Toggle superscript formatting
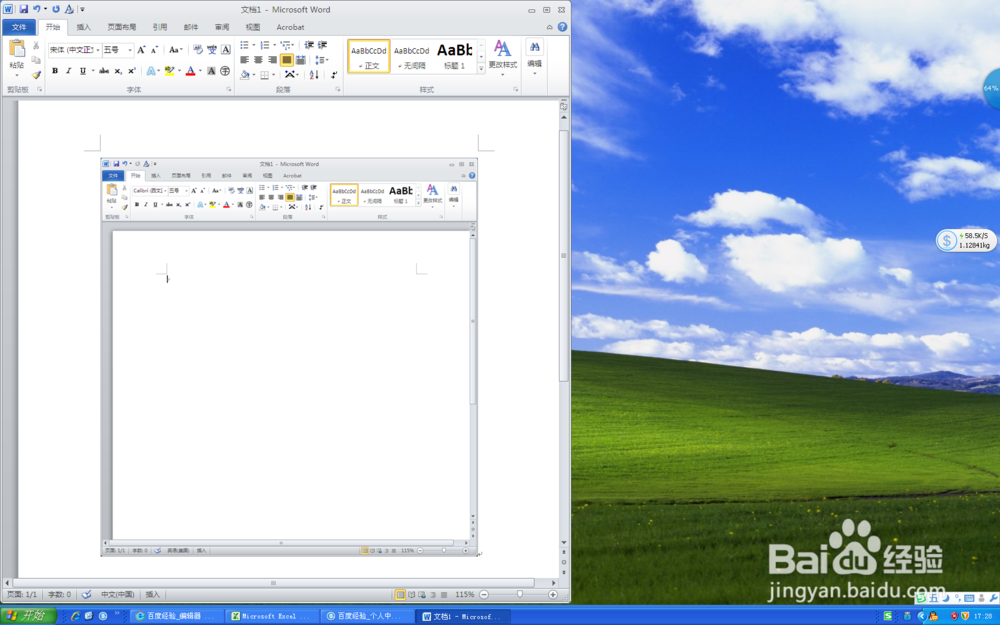 tap(131, 71)
